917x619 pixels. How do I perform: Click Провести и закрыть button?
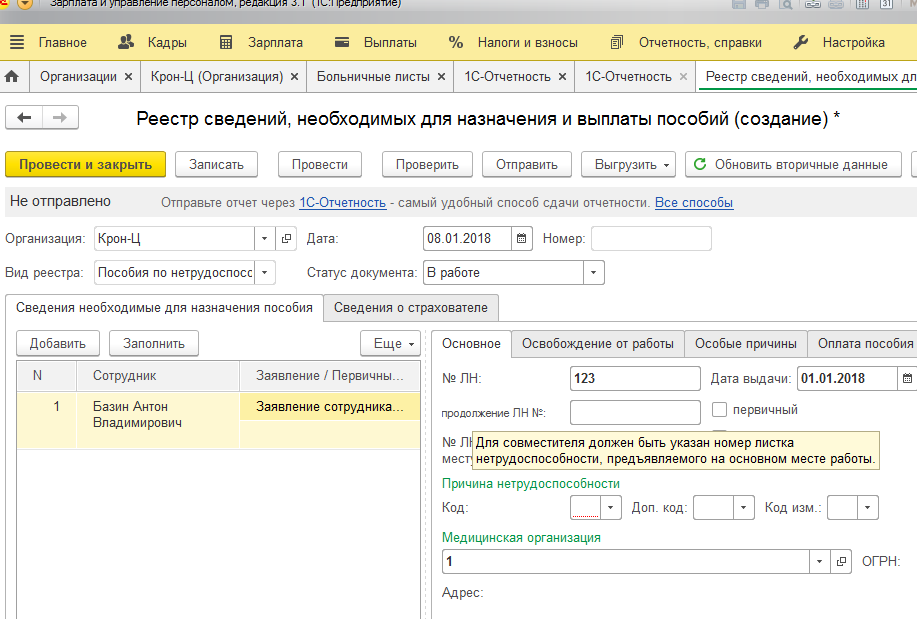(x=85, y=164)
